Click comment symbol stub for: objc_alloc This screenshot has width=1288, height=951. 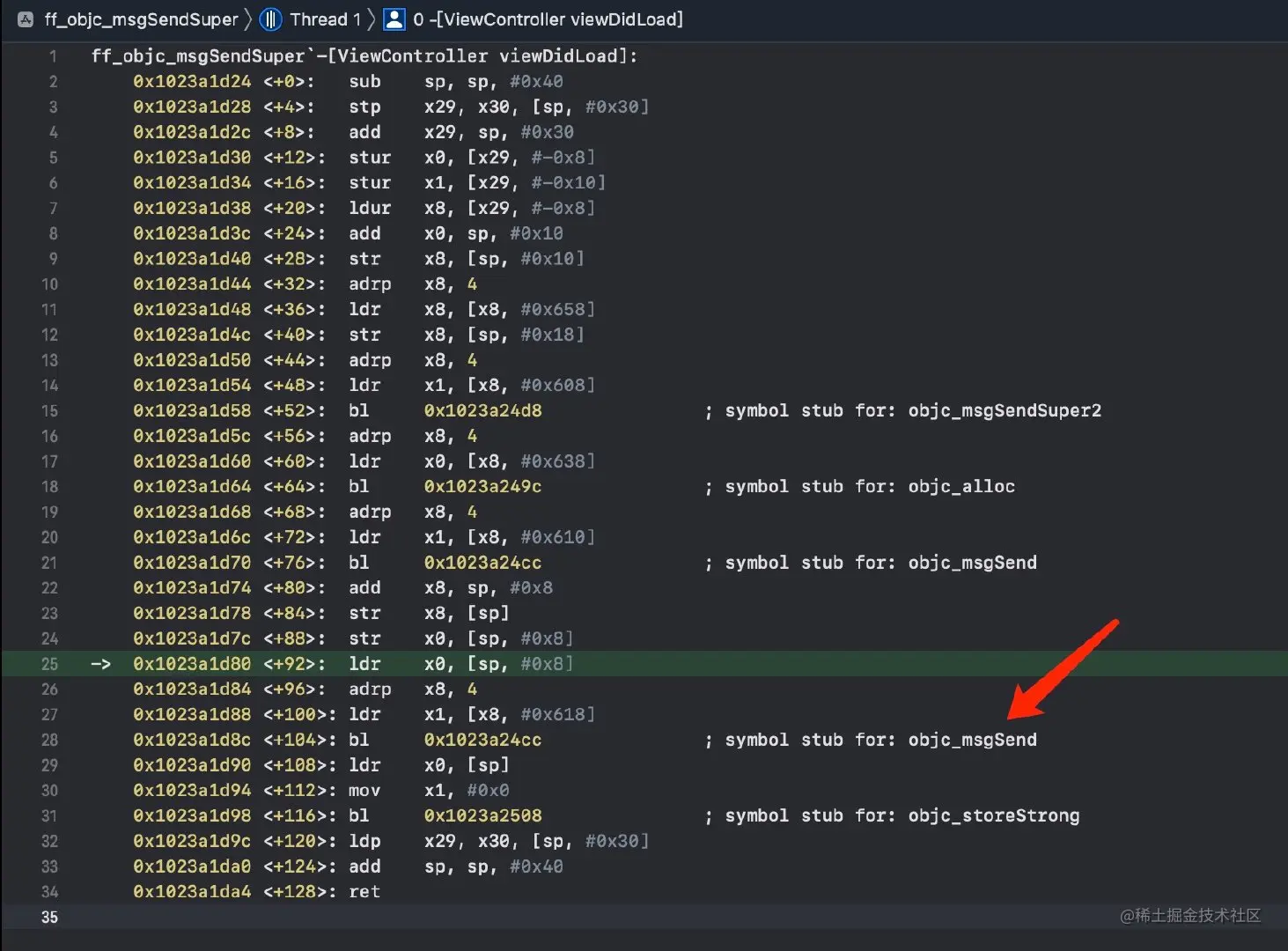[x=870, y=487]
